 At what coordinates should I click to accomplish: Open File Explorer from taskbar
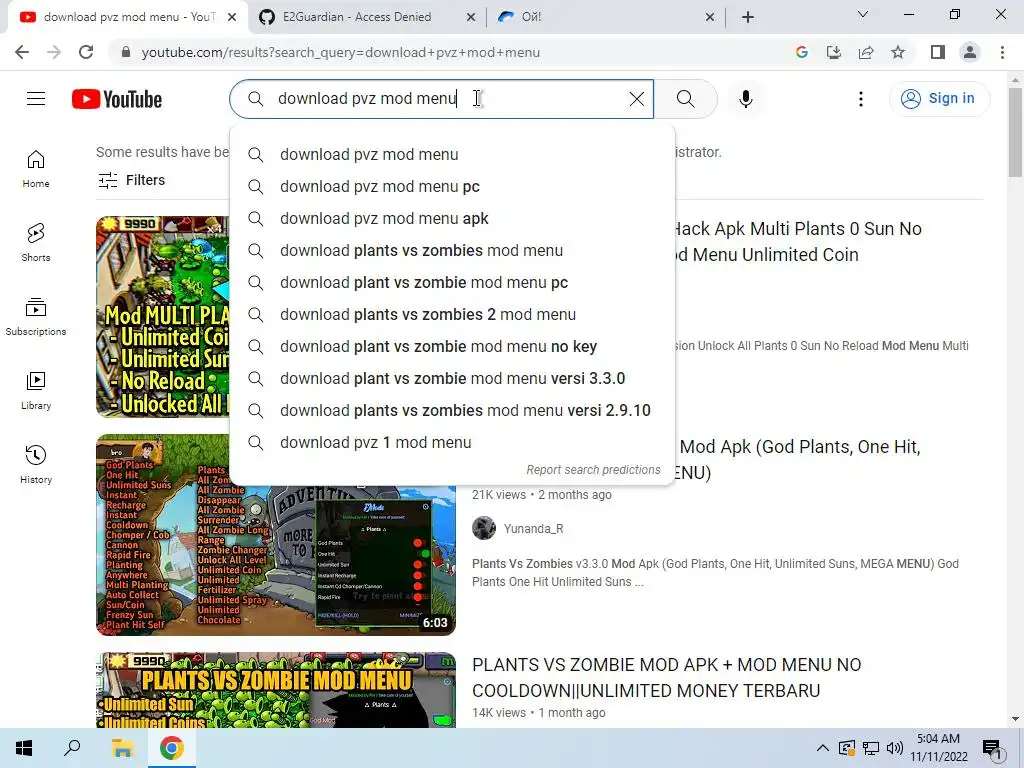[122, 748]
